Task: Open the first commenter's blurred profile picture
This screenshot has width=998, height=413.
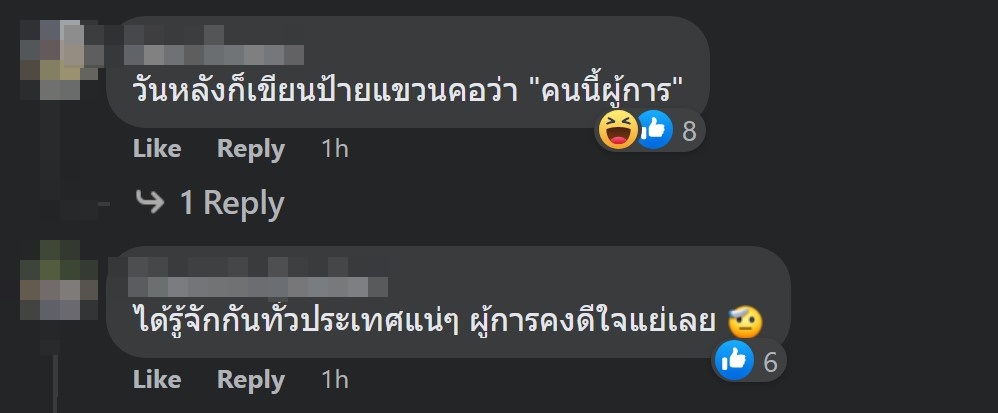Action: click(x=59, y=60)
